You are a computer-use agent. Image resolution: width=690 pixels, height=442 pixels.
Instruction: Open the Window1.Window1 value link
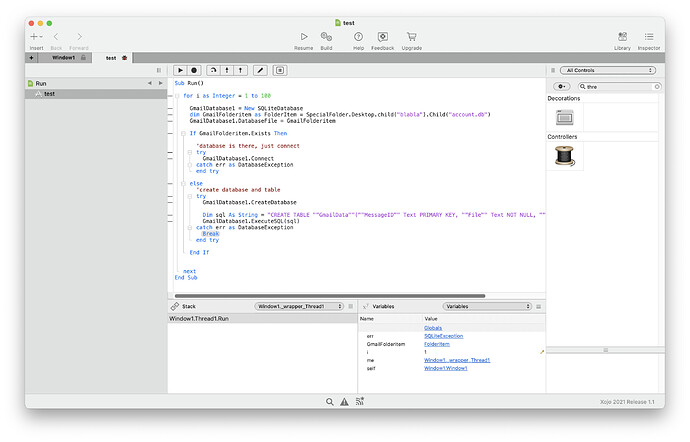coord(445,368)
